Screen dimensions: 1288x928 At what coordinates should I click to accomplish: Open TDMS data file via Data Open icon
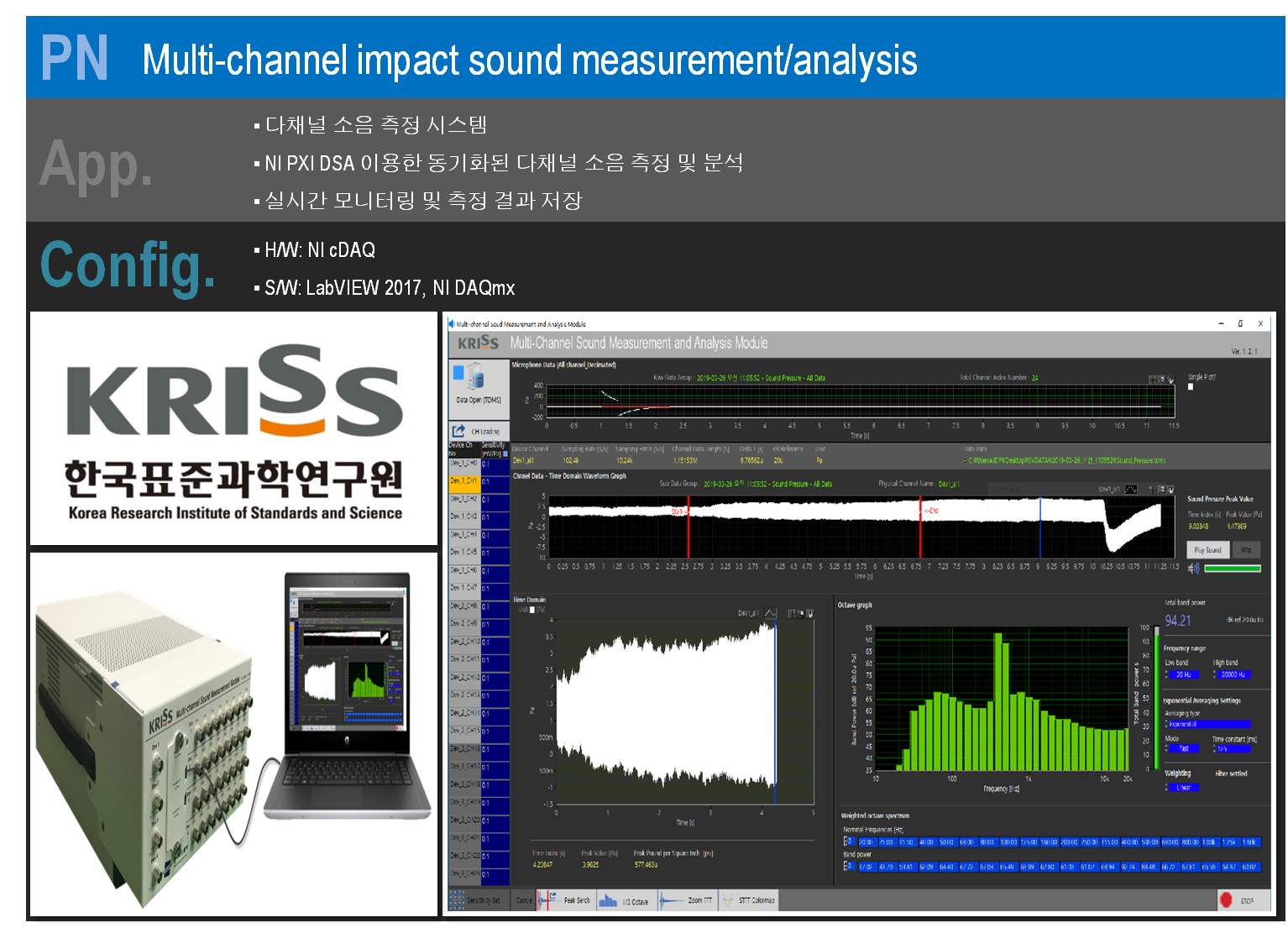click(475, 375)
